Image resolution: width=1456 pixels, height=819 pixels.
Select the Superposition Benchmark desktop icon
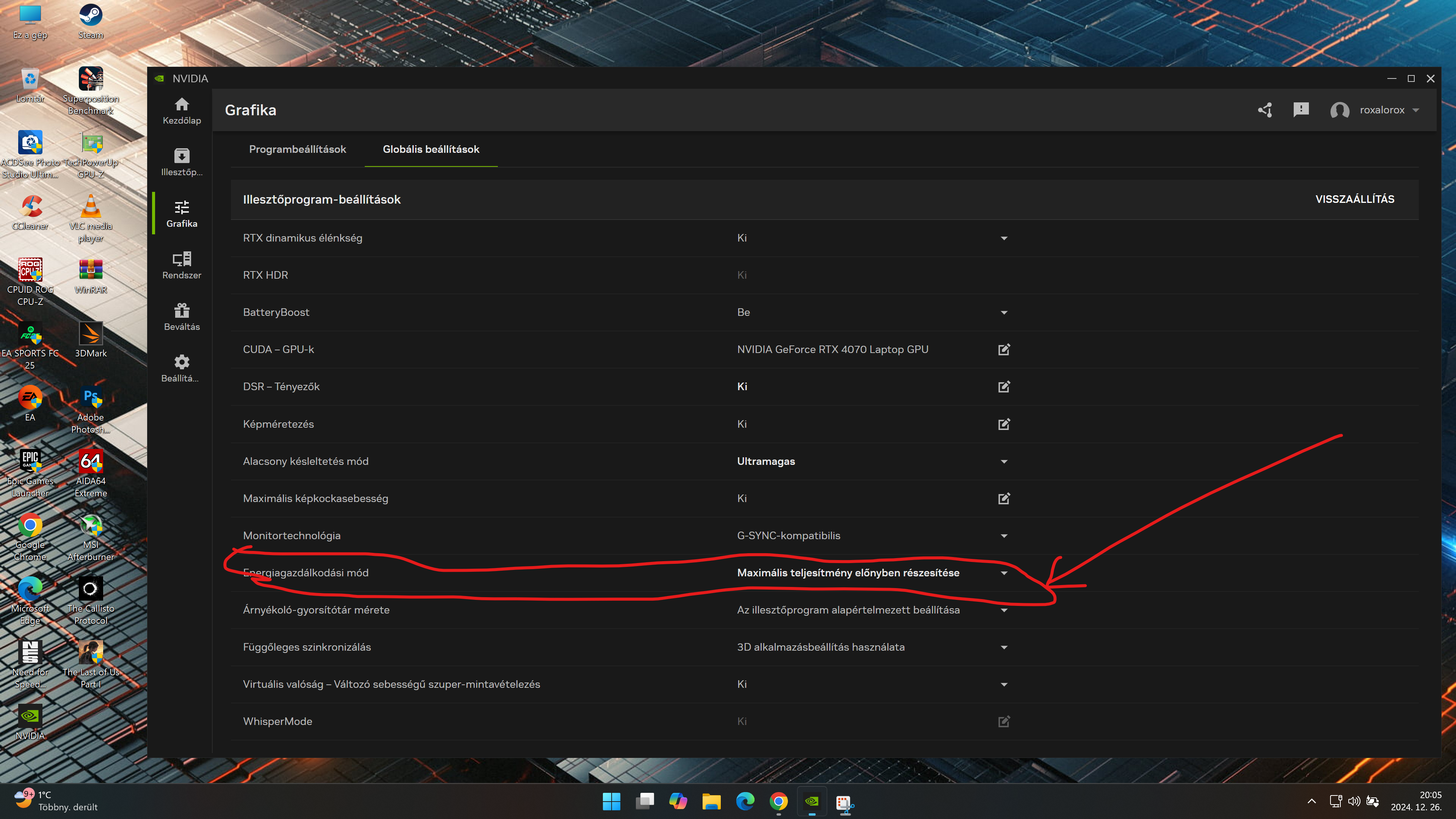coord(91,91)
